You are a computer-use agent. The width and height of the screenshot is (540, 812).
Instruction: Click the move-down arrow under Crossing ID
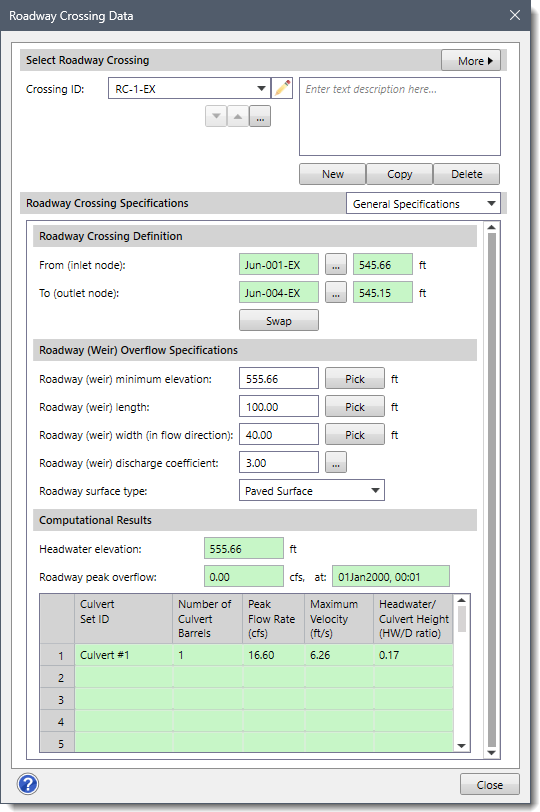point(216,117)
